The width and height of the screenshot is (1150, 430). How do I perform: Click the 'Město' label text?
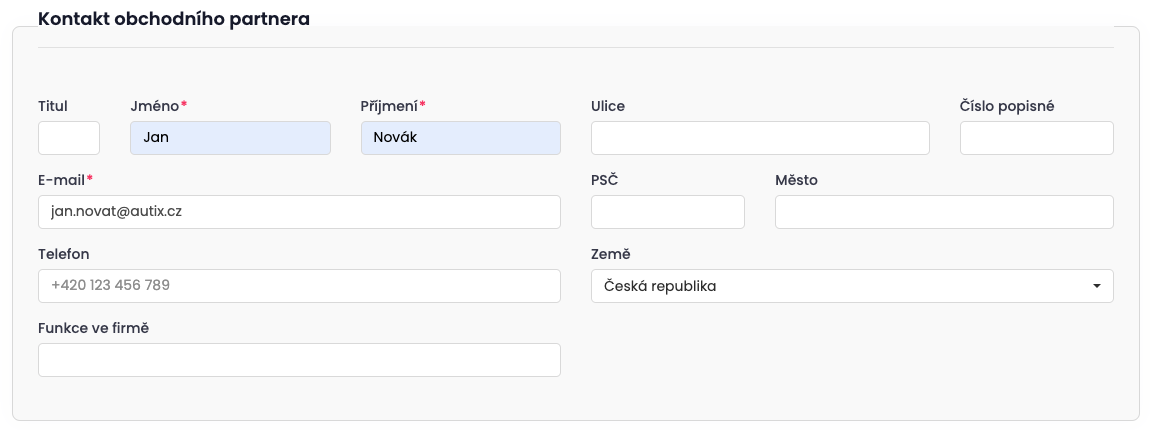coord(796,180)
